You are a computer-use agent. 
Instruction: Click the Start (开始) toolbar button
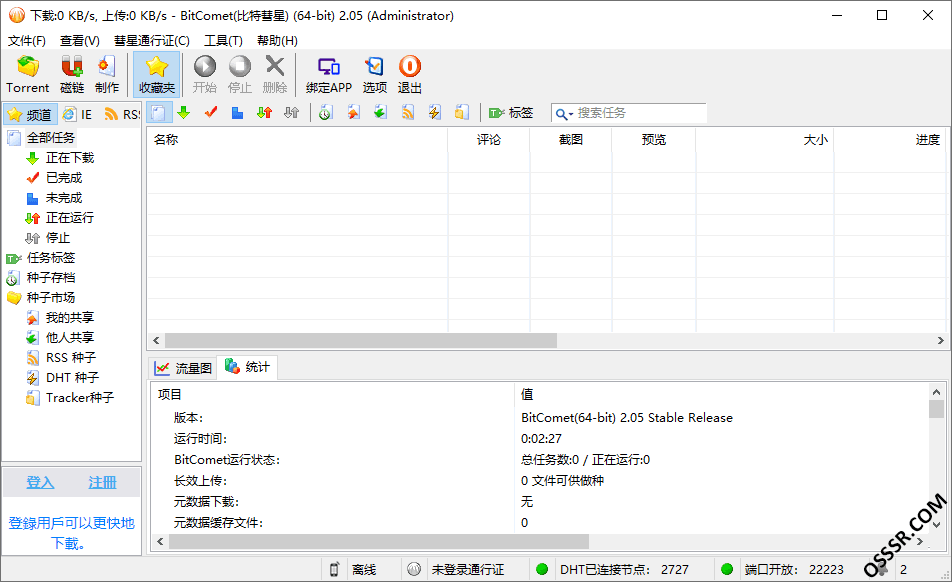(205, 75)
